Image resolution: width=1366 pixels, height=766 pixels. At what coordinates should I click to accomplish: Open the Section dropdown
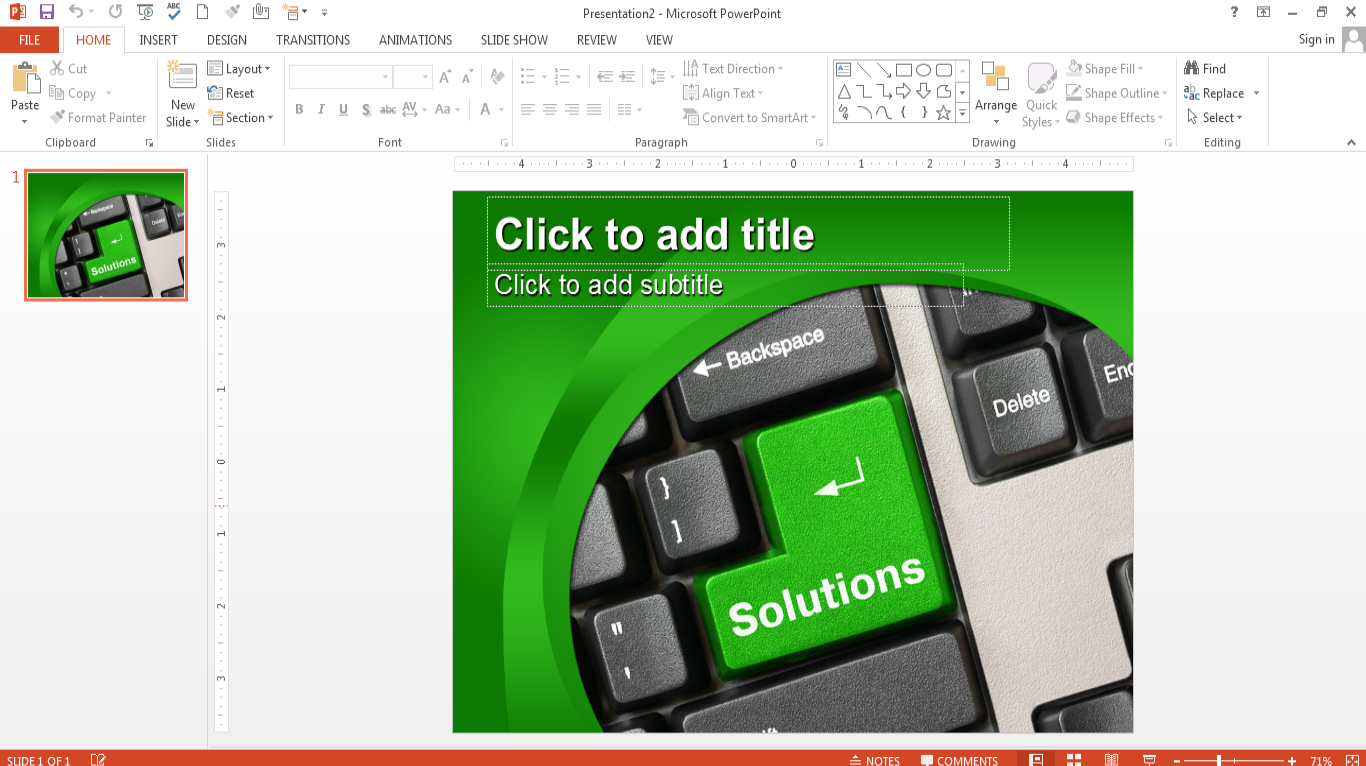point(240,117)
